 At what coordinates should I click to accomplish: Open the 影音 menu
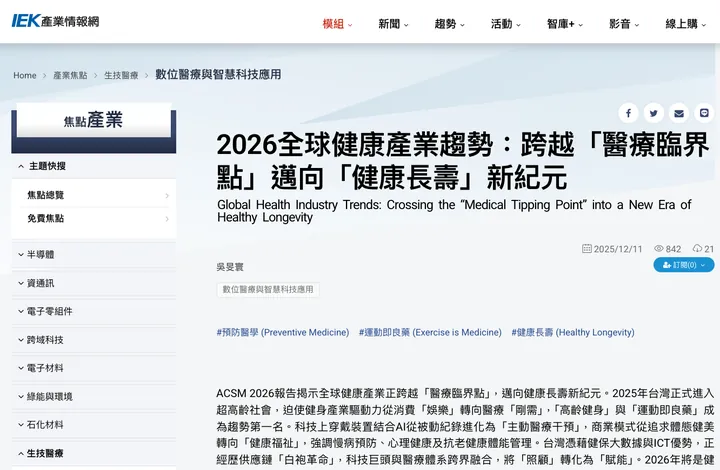pos(624,24)
